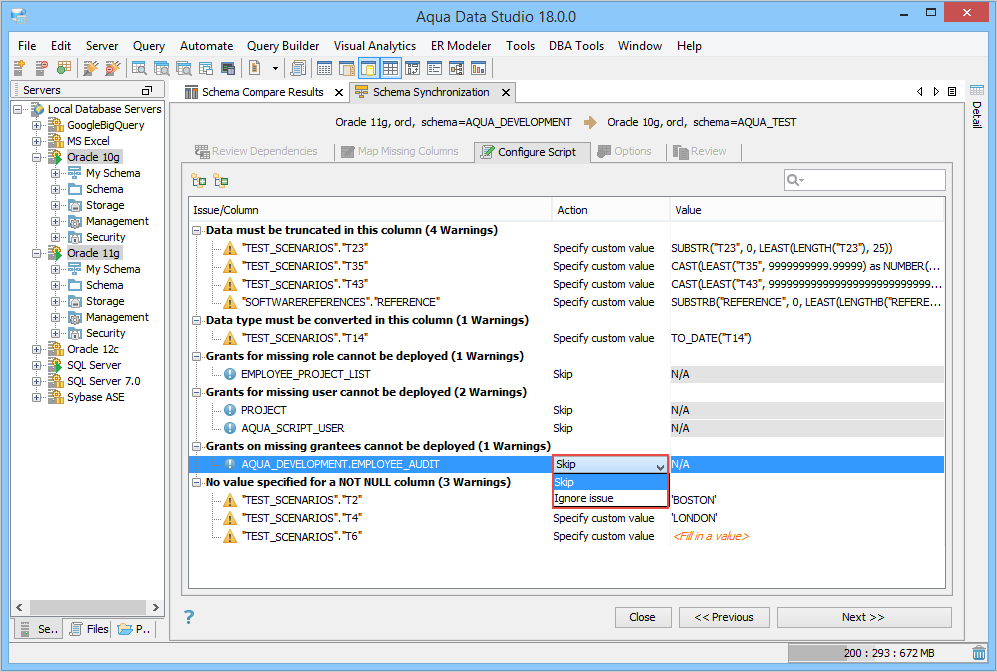The image size is (997, 672).
Task: Open the Query menu
Action: (149, 46)
